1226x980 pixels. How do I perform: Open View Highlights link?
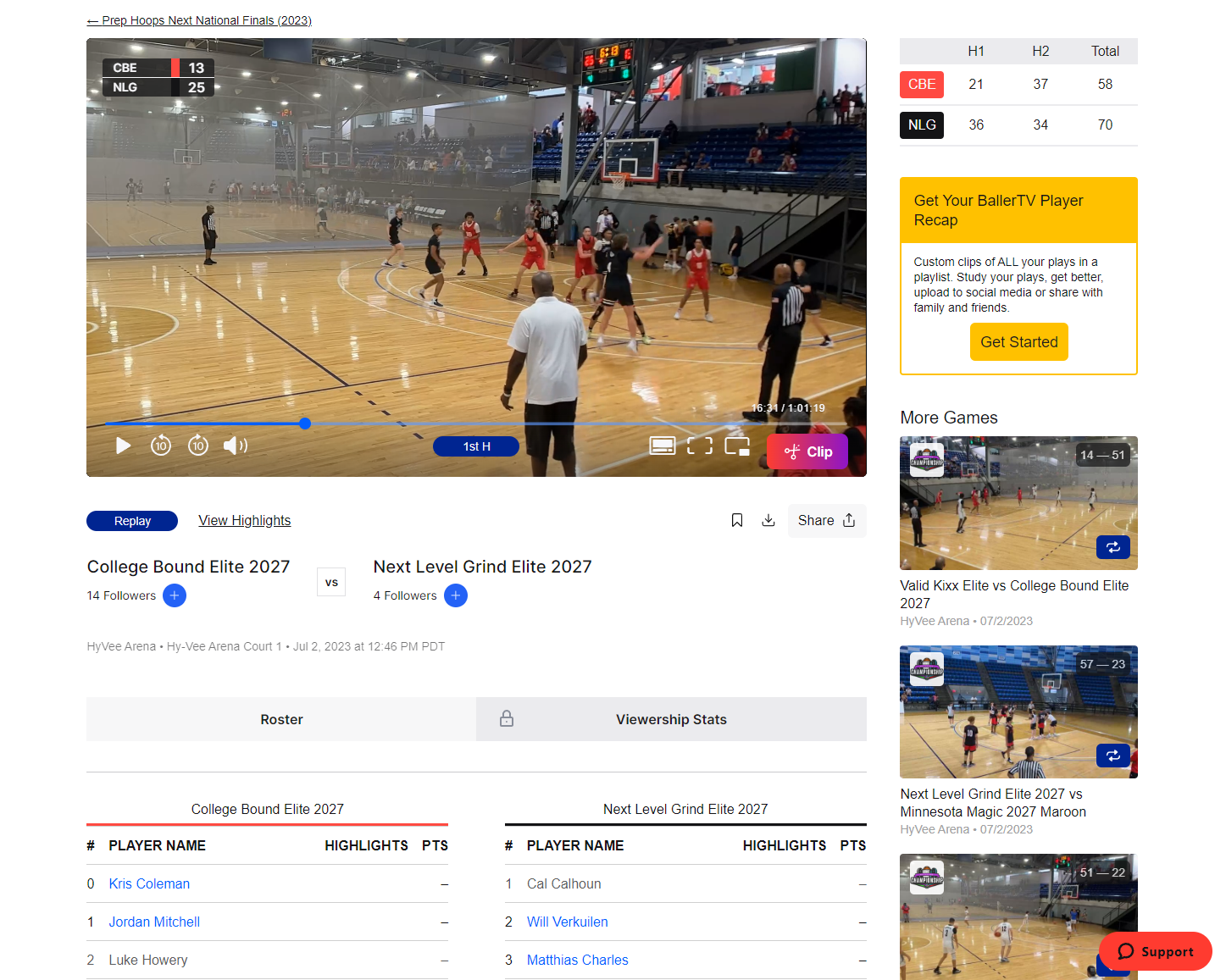point(244,521)
